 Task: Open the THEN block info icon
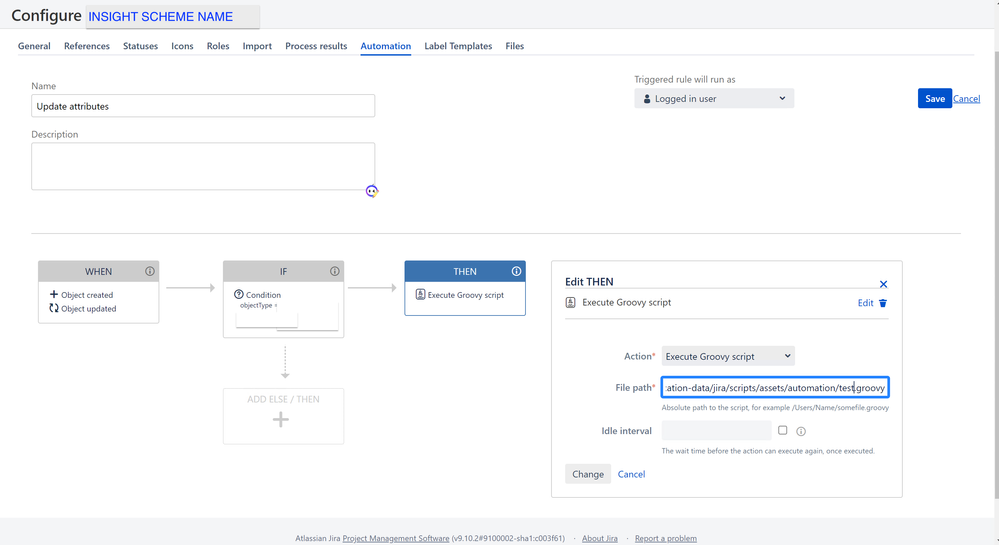click(x=516, y=271)
